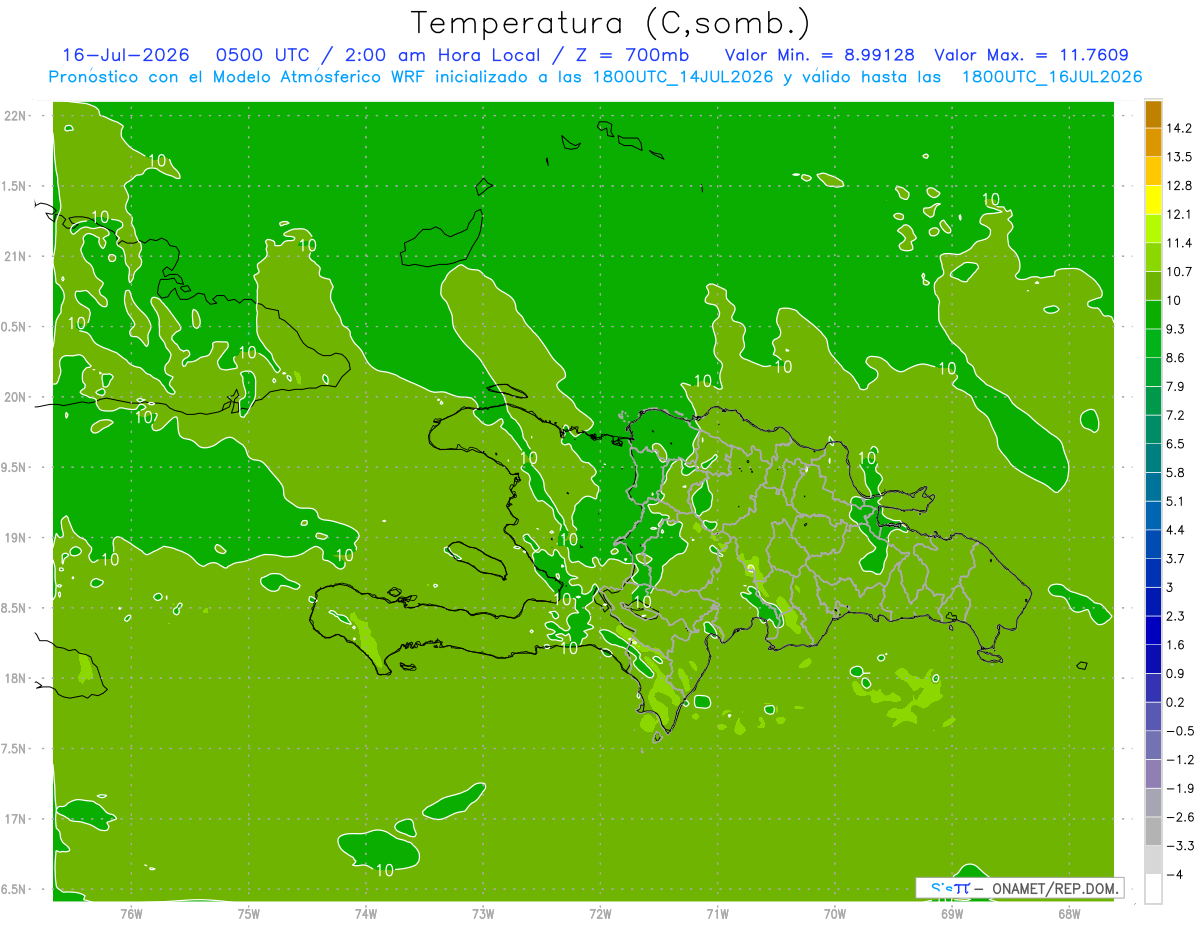
Task: Click the Temperatura (C,somb.) title
Action: pos(611,23)
